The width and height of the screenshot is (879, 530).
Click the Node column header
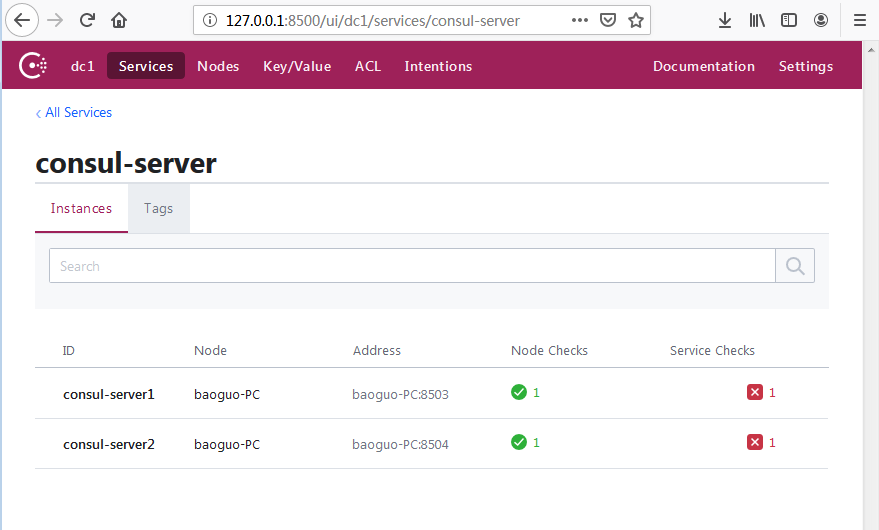click(x=210, y=351)
